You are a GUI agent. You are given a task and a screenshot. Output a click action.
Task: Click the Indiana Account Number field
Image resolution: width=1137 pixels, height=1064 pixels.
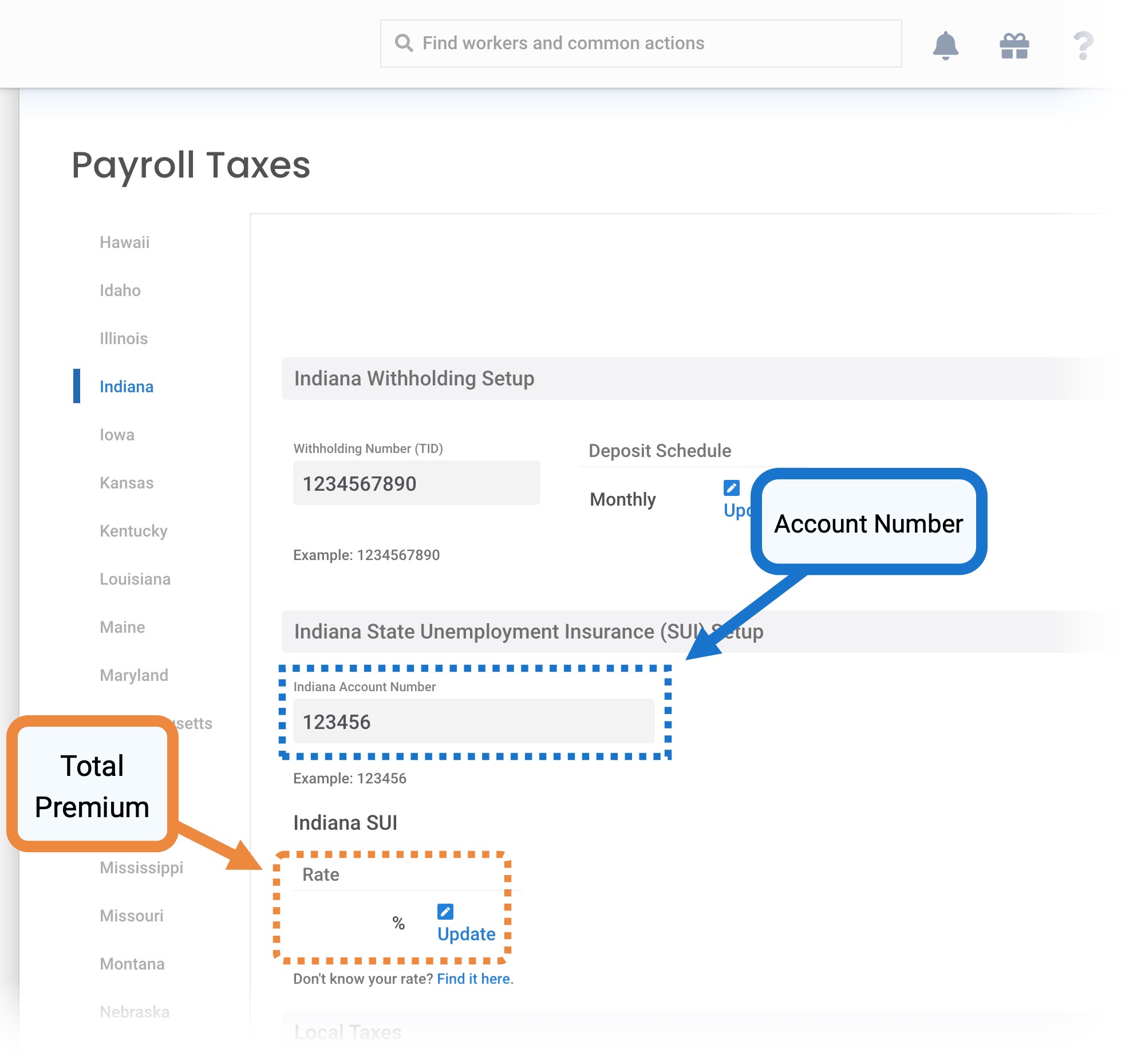[473, 722]
